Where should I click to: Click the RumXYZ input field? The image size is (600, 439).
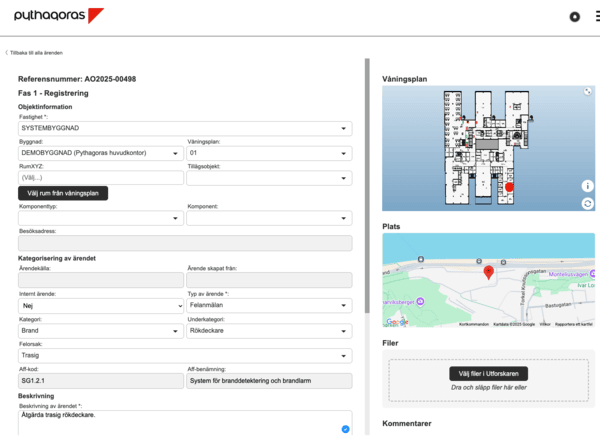tap(101, 178)
